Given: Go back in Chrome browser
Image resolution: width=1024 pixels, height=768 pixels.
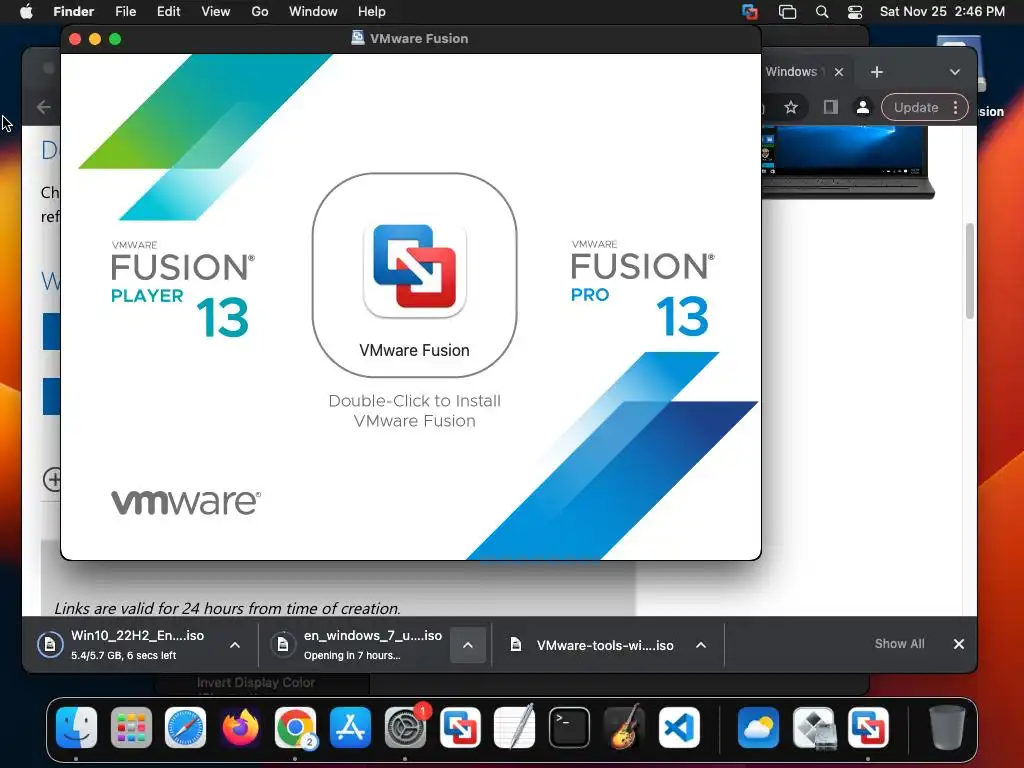Looking at the screenshot, I should pyautogui.click(x=44, y=107).
